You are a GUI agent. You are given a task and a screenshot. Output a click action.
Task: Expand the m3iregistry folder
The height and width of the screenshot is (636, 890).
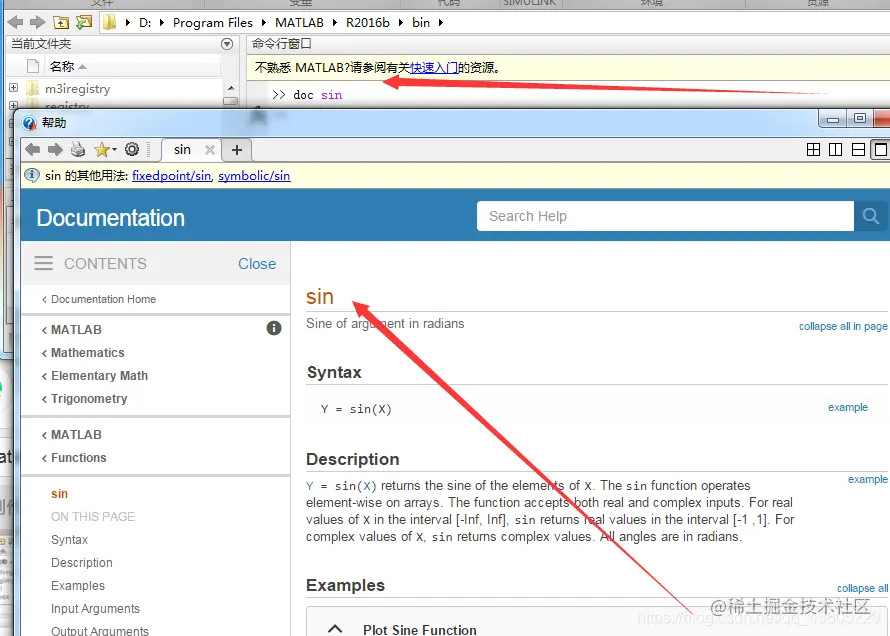tap(14, 87)
